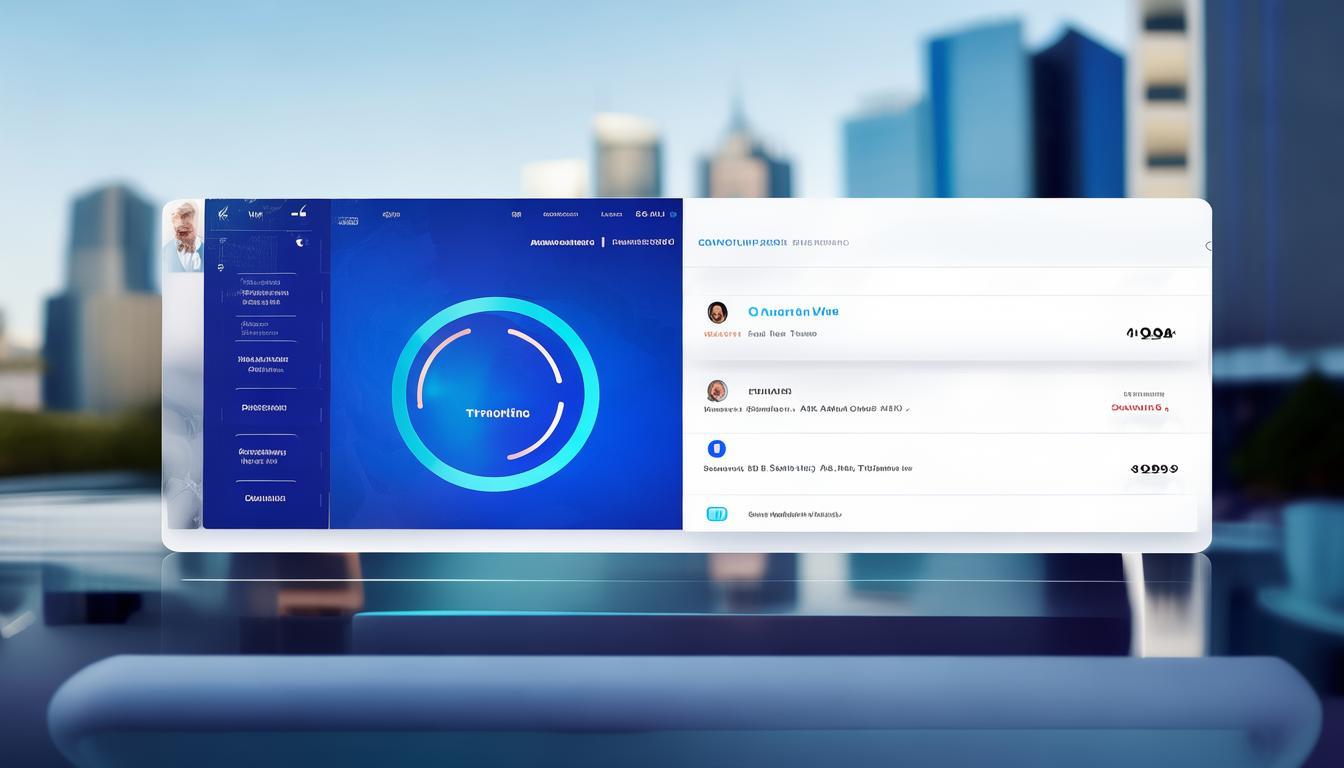This screenshot has height=768, width=1344.
Task: Select the last sidebar menu item
Action: coord(265,498)
